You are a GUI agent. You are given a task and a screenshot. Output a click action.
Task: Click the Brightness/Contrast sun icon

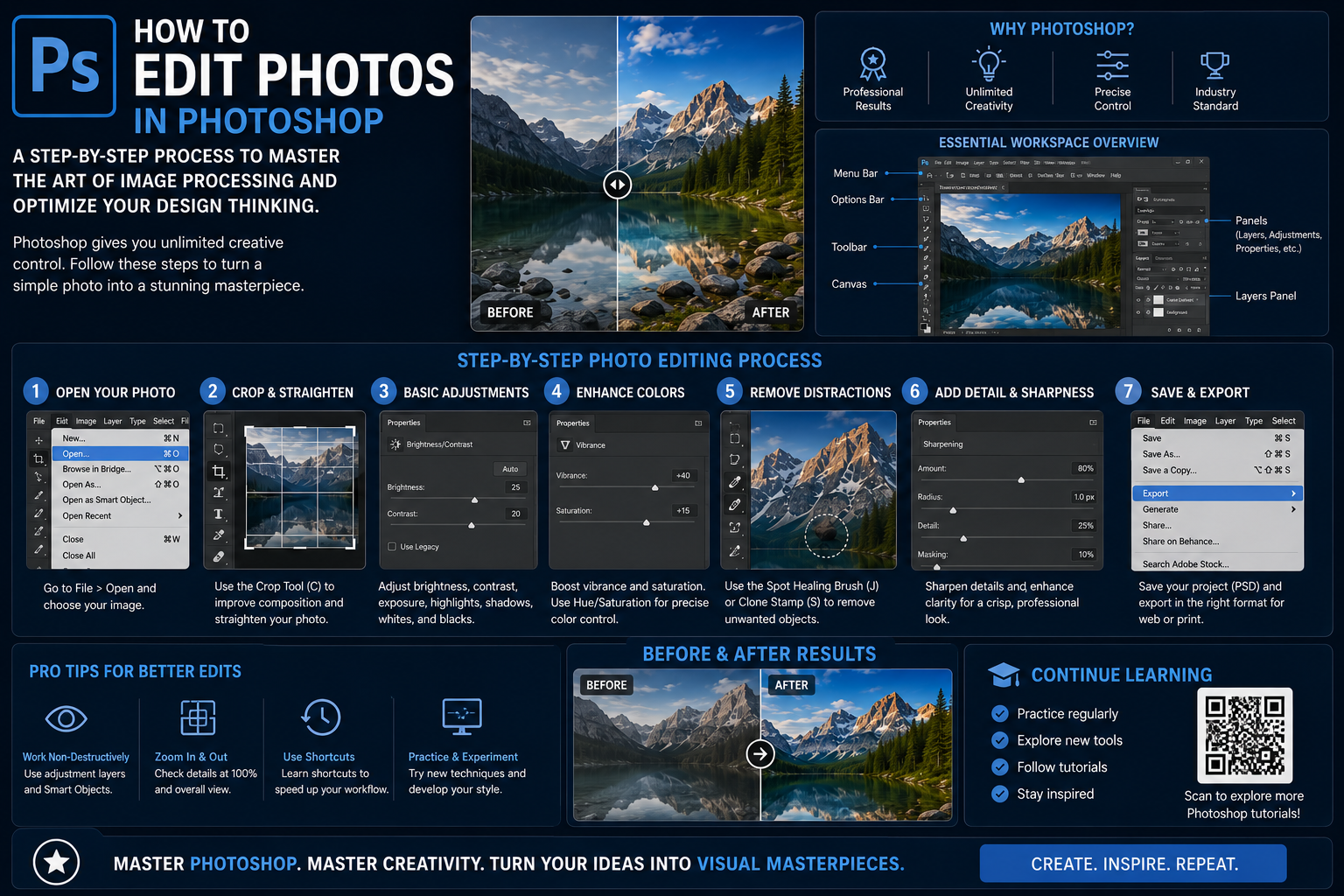pos(395,444)
